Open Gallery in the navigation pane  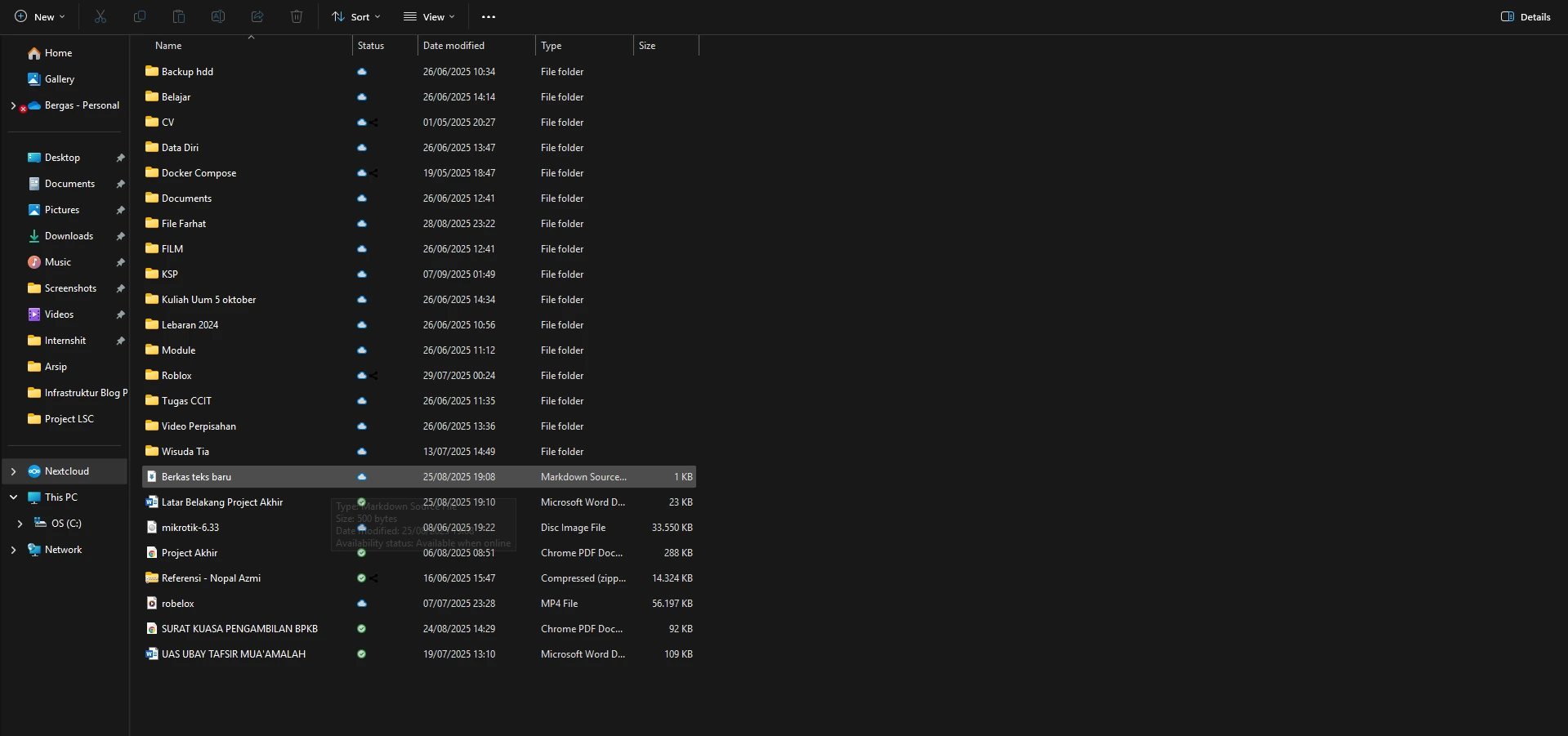(x=59, y=79)
